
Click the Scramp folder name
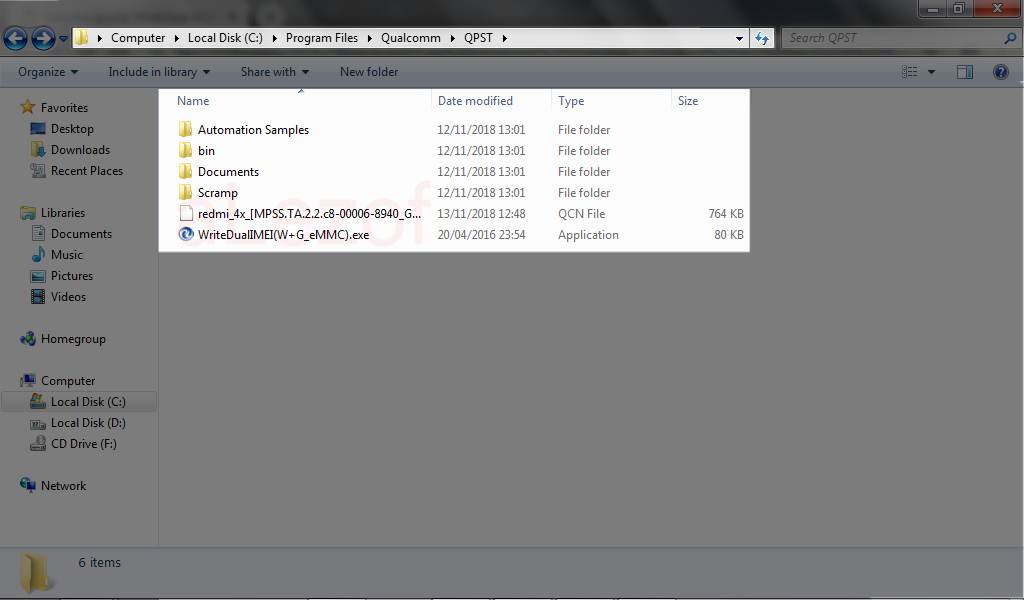point(217,193)
